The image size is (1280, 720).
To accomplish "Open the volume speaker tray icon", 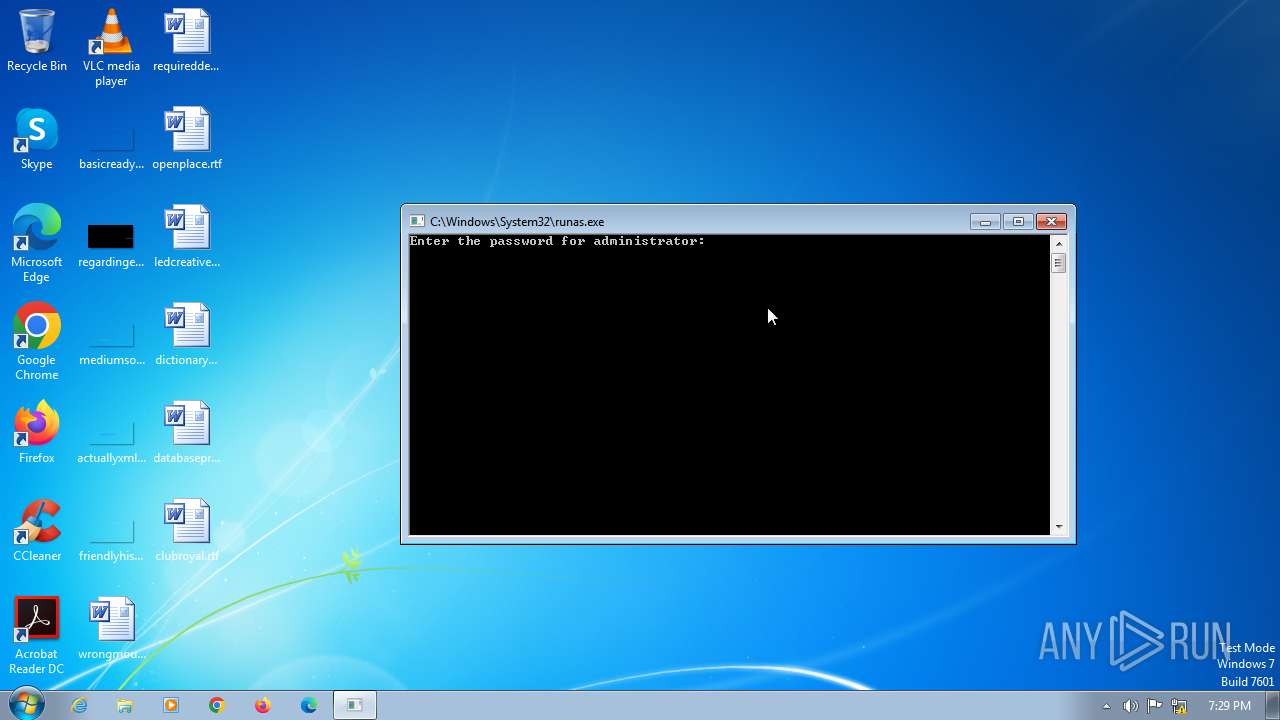I will [x=1130, y=706].
